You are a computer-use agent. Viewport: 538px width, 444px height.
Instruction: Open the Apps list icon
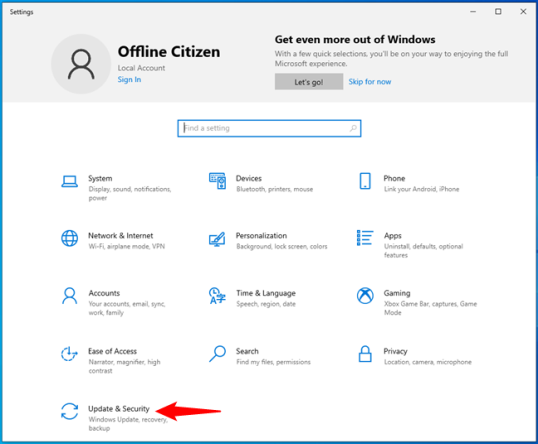pyautogui.click(x=365, y=238)
